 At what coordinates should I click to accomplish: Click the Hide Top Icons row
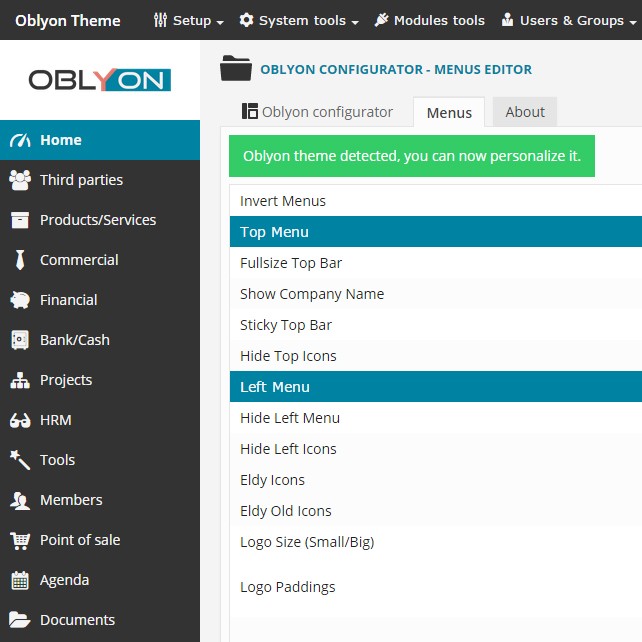pyautogui.click(x=436, y=356)
